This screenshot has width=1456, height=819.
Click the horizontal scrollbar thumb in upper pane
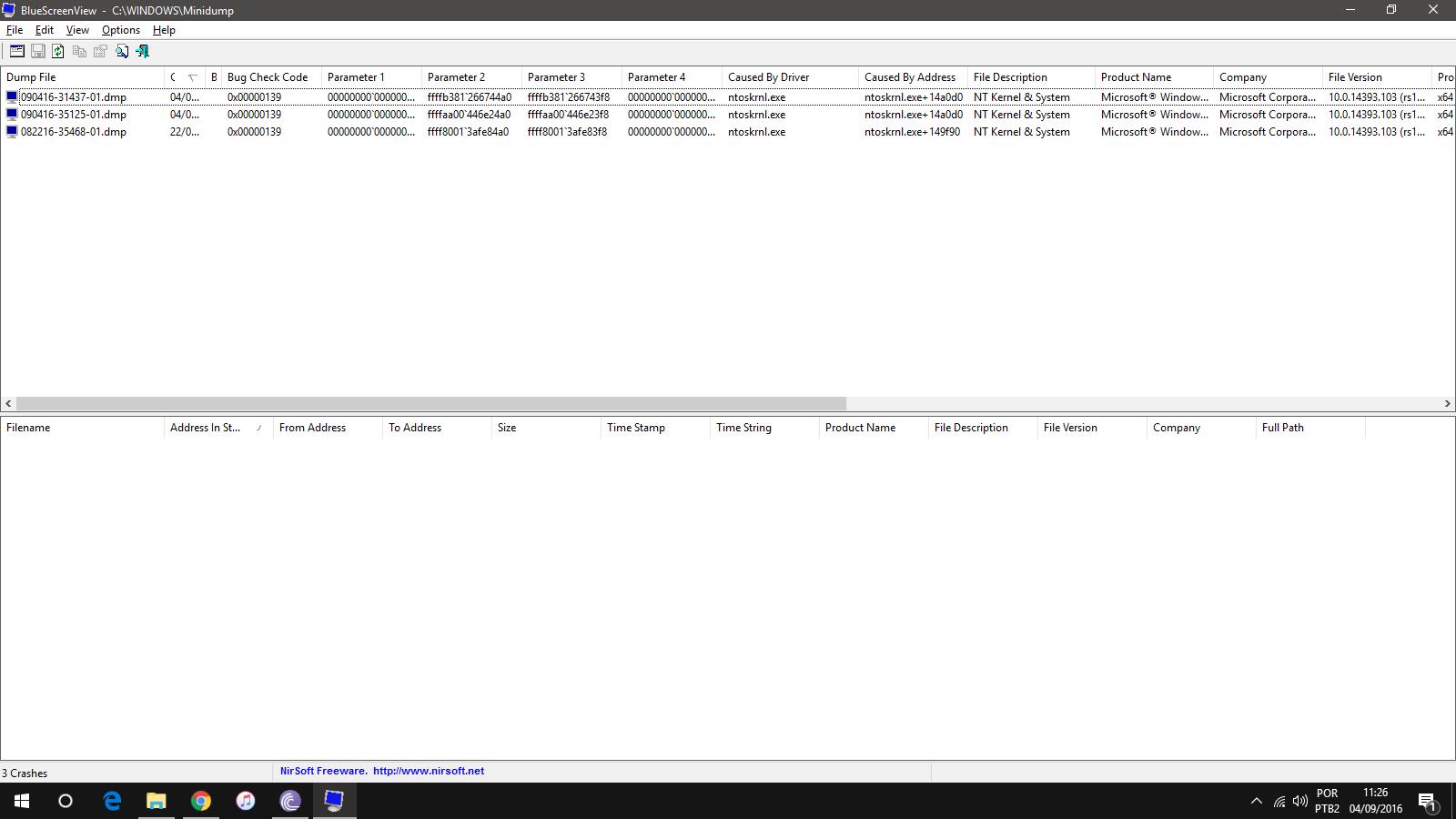pyautogui.click(x=431, y=403)
